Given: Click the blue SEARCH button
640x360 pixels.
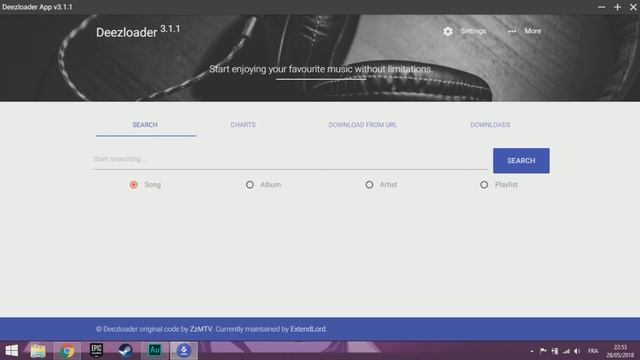Looking at the screenshot, I should click(x=521, y=161).
